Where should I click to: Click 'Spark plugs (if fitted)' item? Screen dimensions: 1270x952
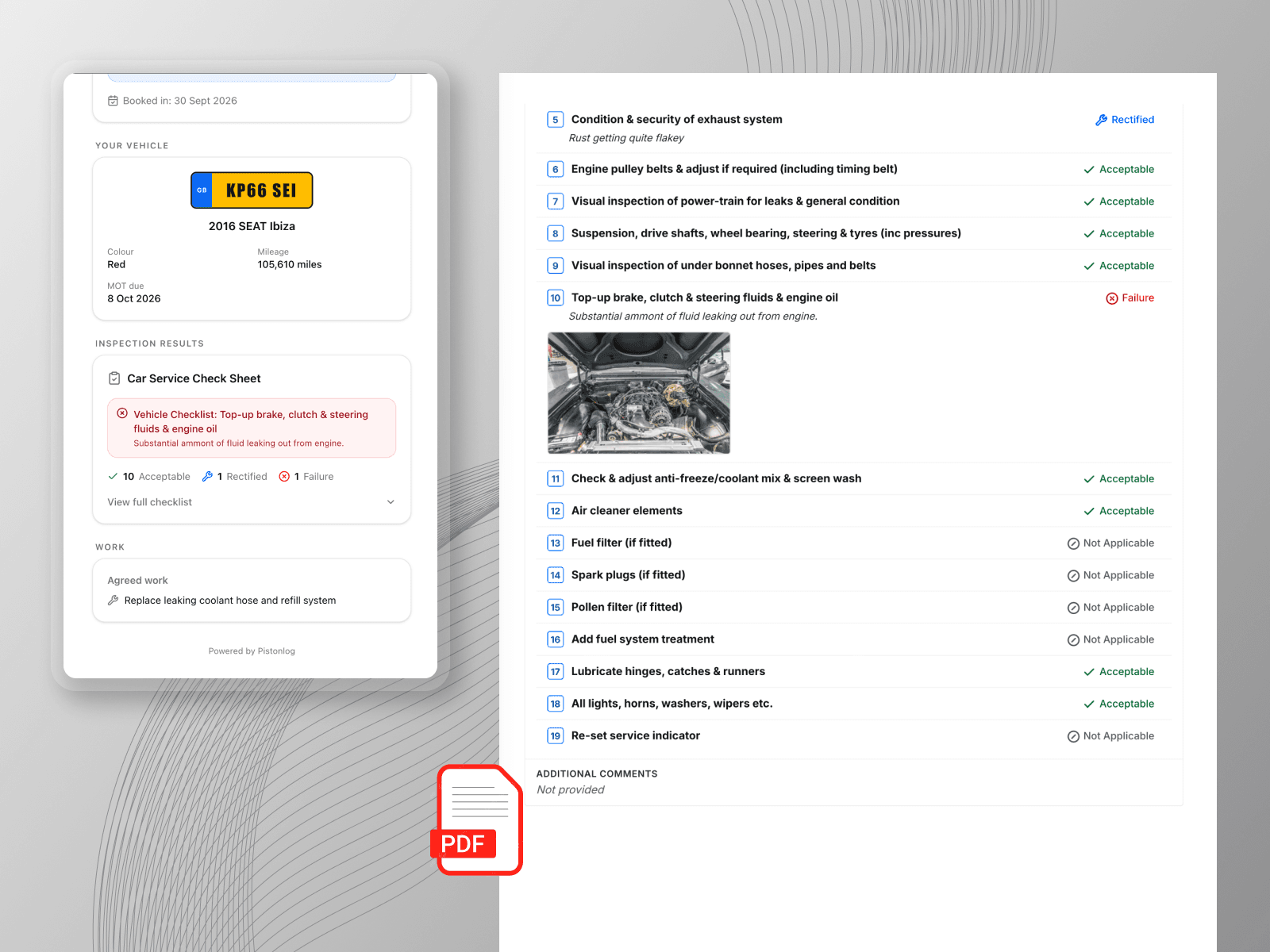tap(629, 575)
